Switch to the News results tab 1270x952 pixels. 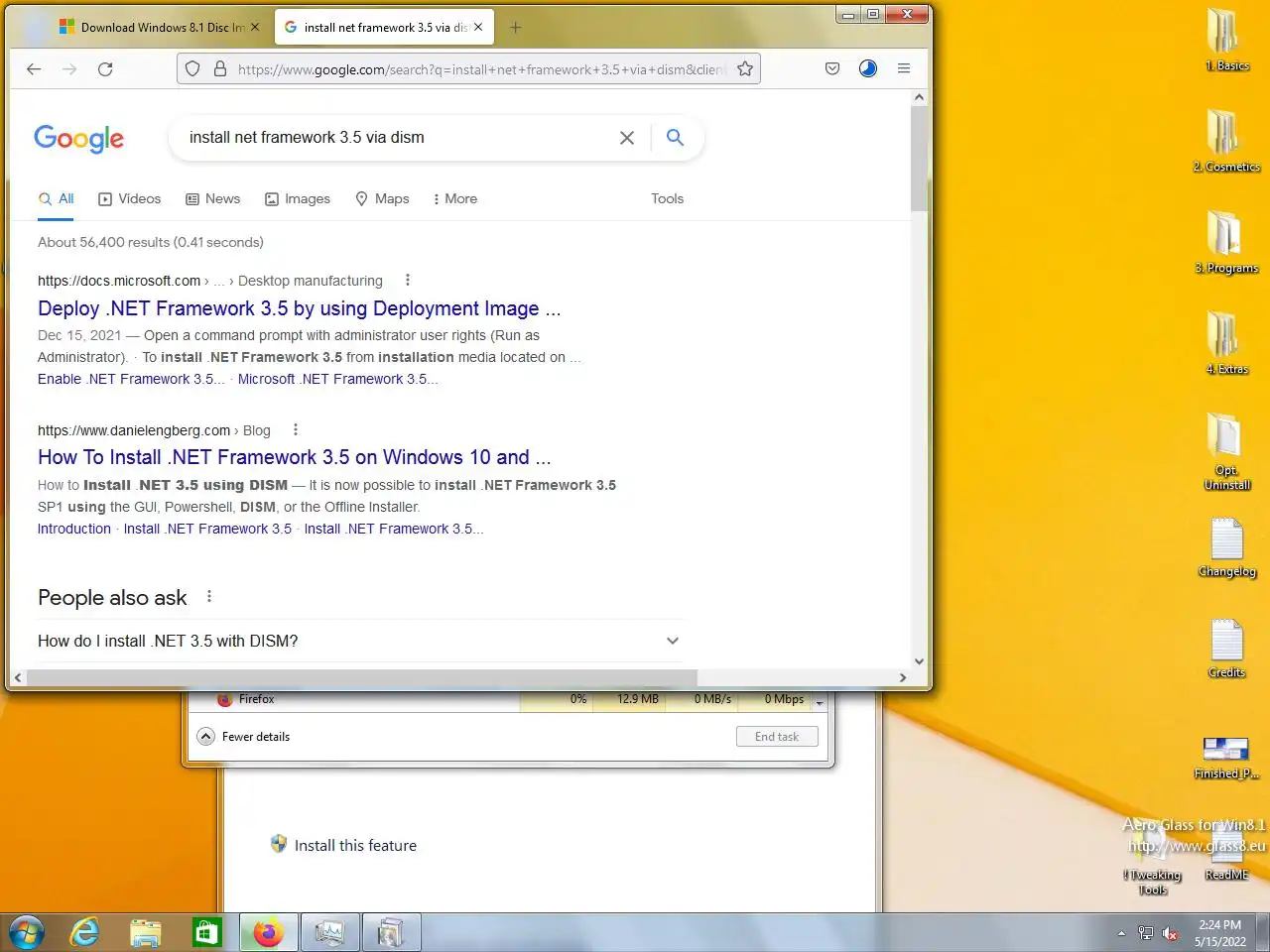tap(213, 198)
